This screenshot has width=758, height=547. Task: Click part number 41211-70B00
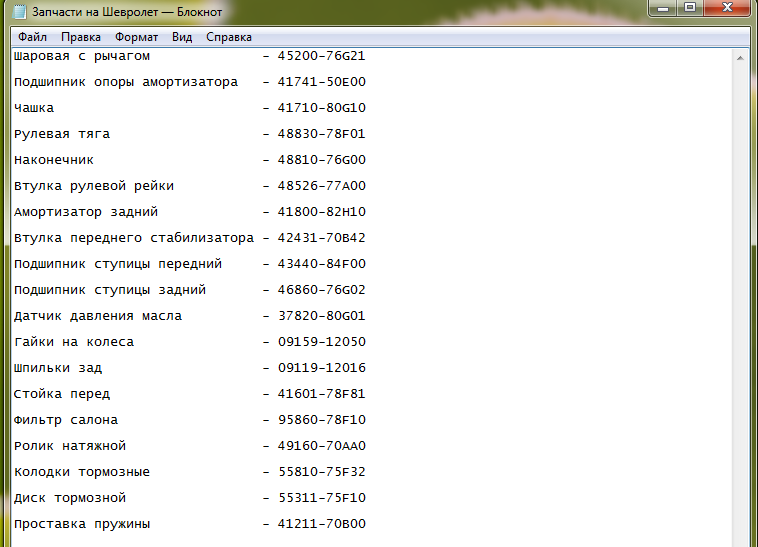(x=321, y=524)
